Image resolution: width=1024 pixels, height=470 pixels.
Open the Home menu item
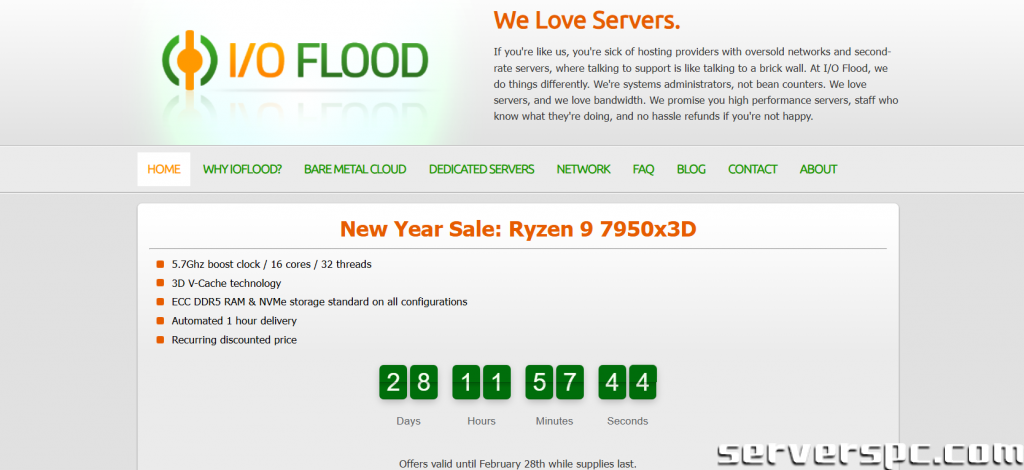click(164, 169)
